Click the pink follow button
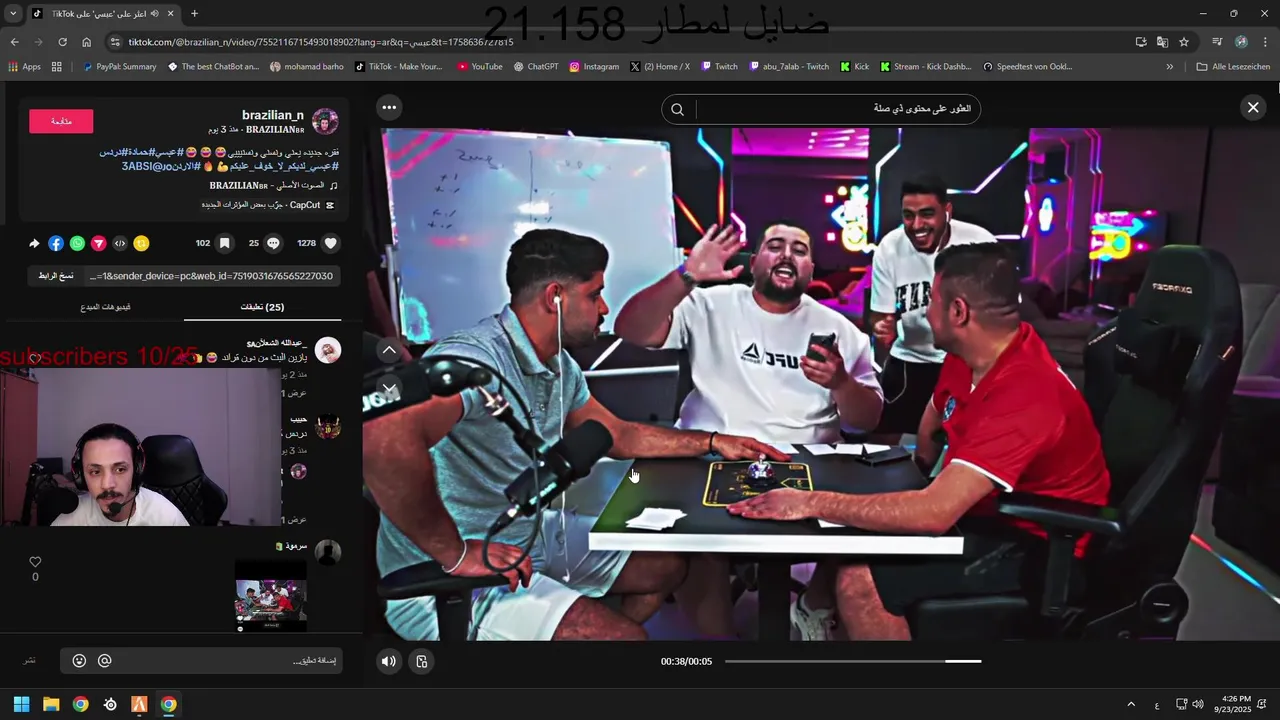This screenshot has height=720, width=1280. (61, 121)
